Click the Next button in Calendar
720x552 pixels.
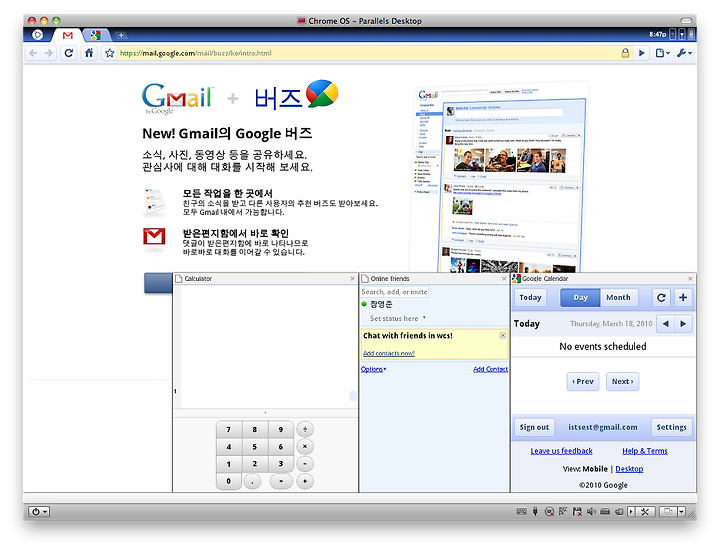point(622,381)
